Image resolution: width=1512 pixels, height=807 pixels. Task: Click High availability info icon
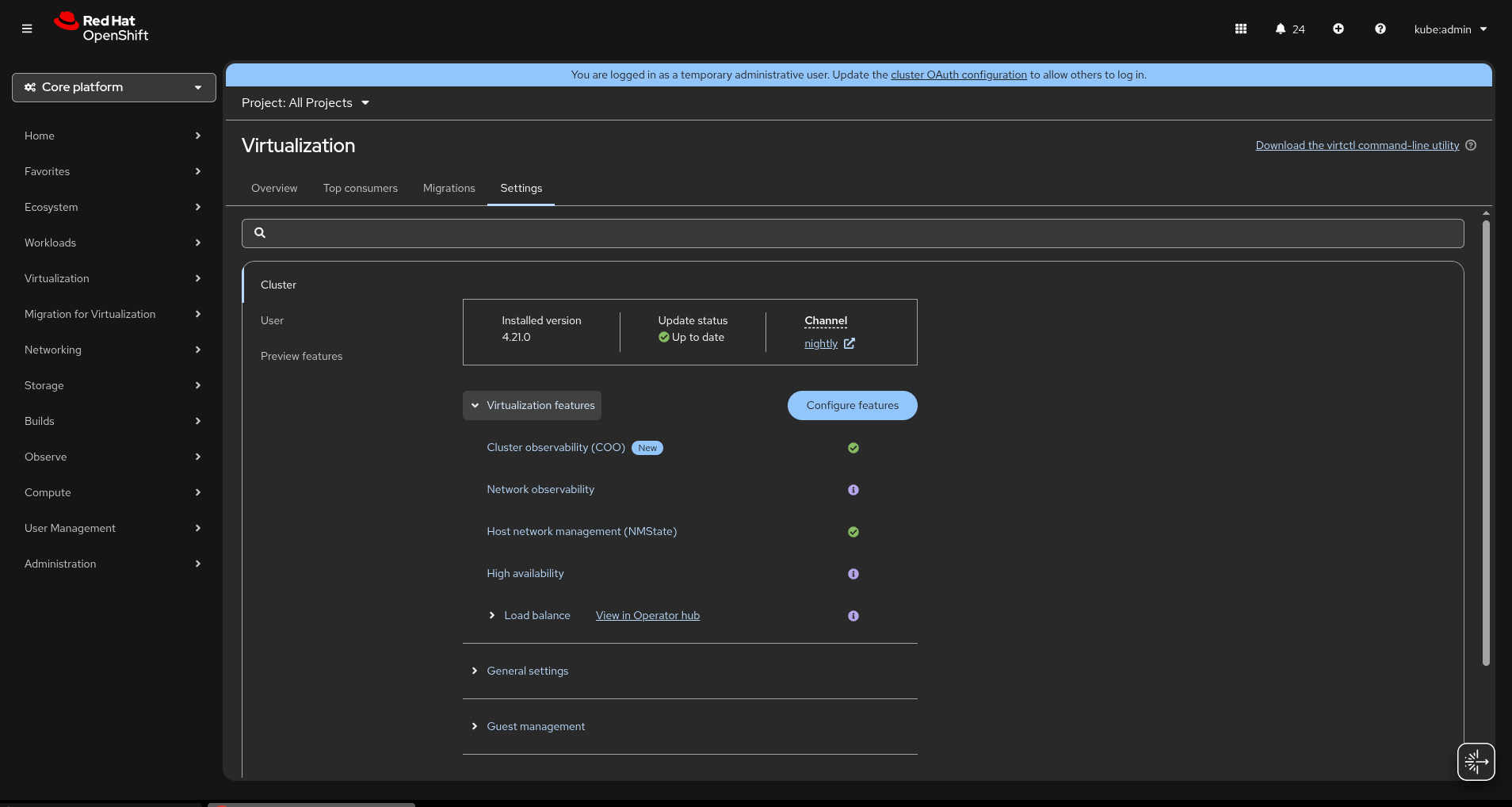(x=853, y=574)
